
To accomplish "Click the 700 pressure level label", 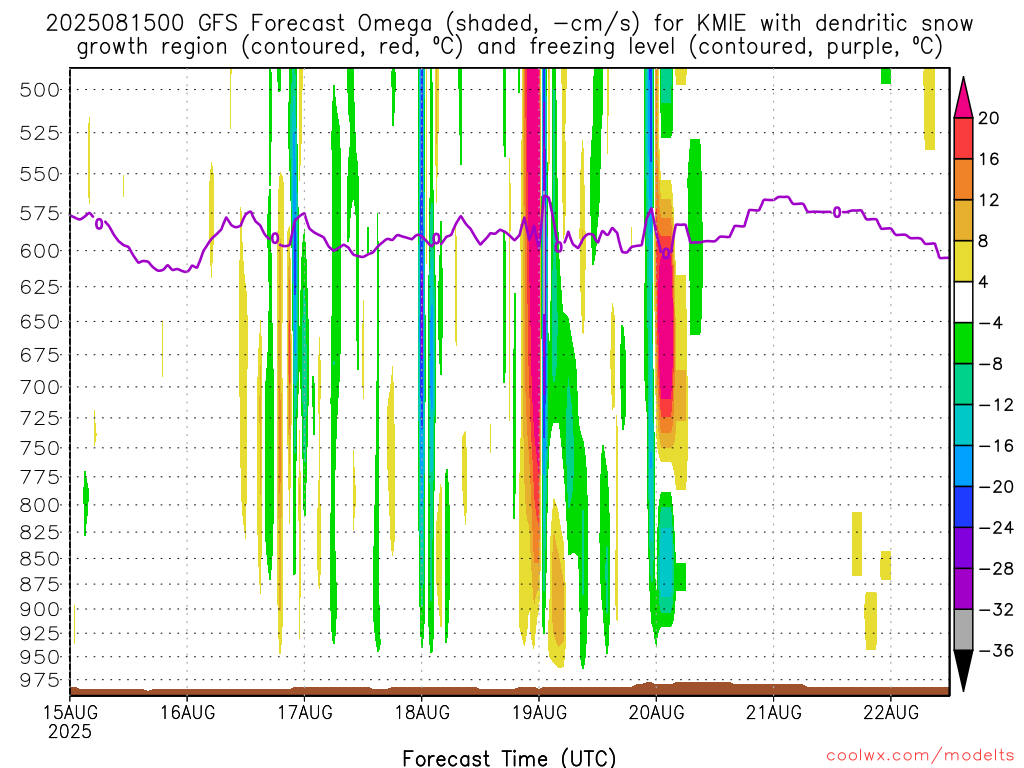I will pos(40,387).
